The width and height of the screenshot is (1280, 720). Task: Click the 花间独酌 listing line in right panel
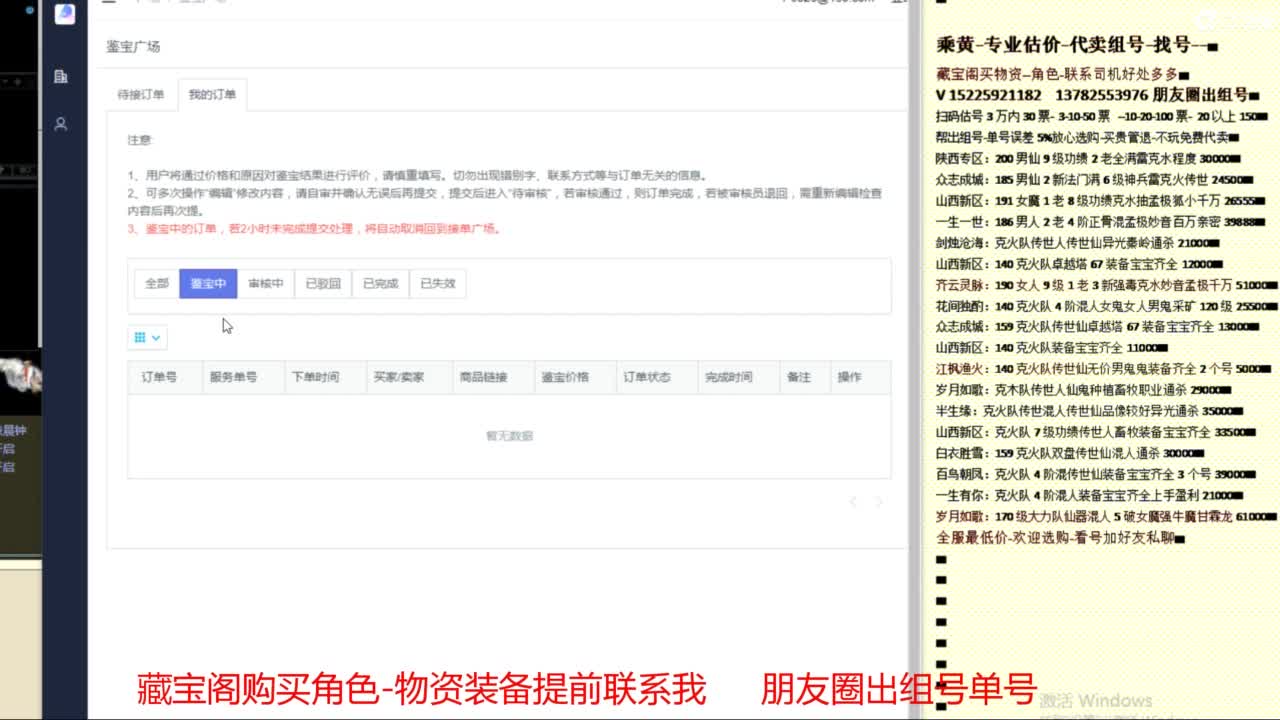[x=1107, y=305]
